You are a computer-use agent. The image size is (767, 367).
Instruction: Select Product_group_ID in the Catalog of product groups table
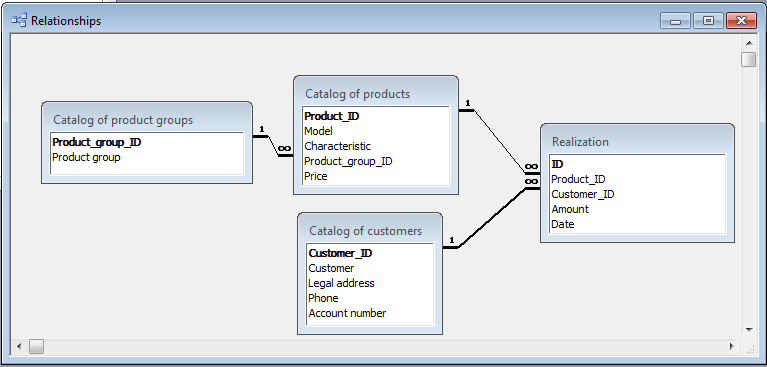(147, 142)
